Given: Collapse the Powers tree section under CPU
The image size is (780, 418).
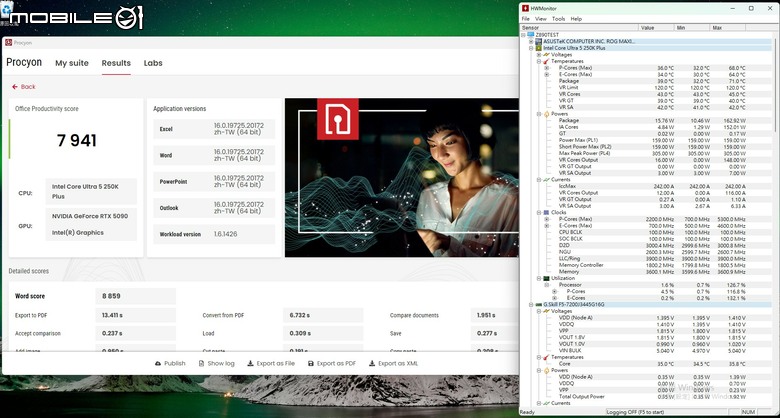Looking at the screenshot, I should pyautogui.click(x=539, y=114).
